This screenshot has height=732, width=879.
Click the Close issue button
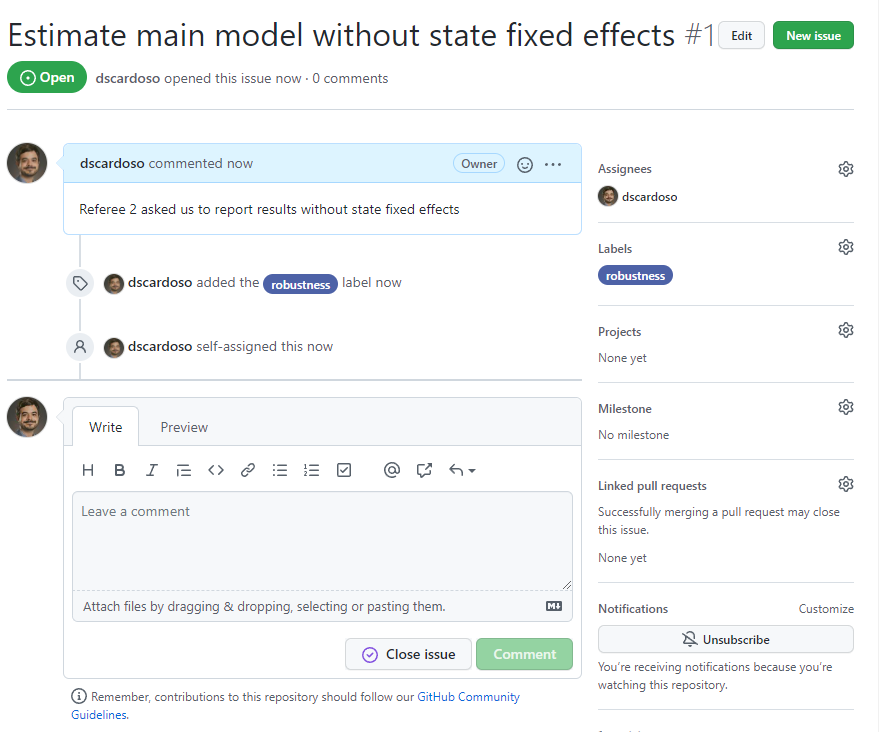point(408,654)
